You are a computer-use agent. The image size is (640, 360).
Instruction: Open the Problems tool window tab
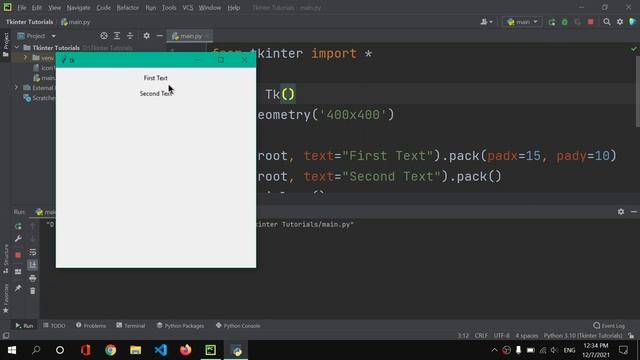click(x=91, y=326)
